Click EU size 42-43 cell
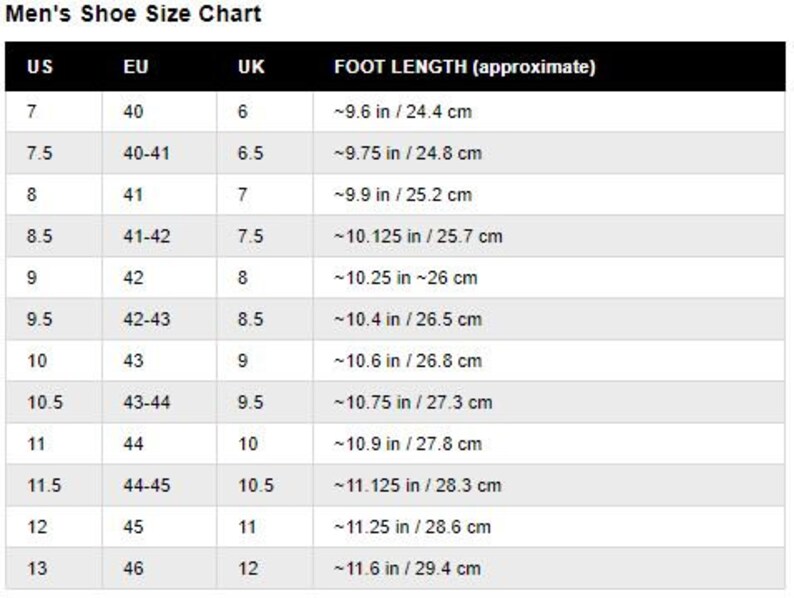The height and width of the screenshot is (598, 794). click(160, 320)
